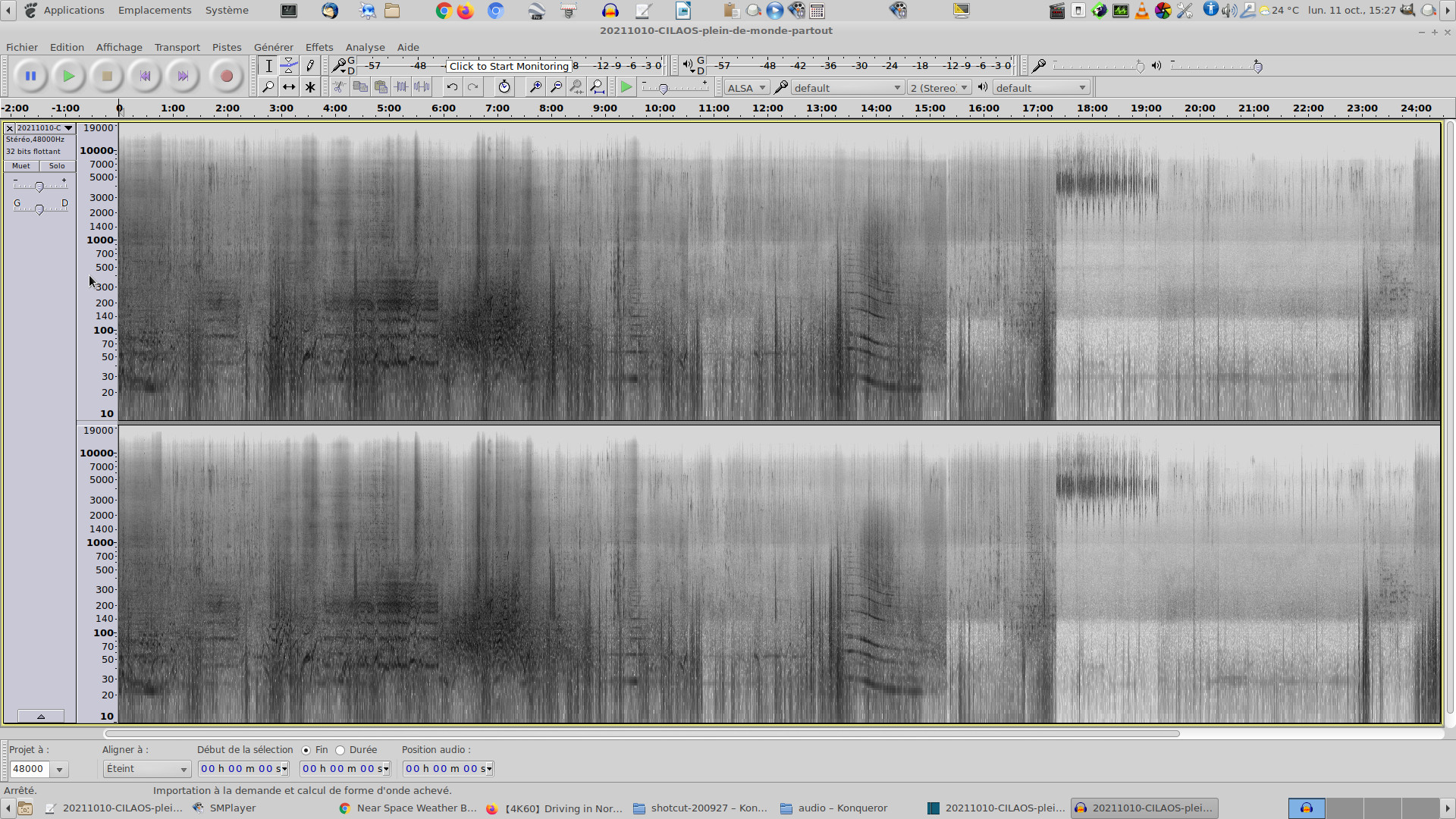Click the Zoom In magnifier
Screen dimensions: 1456x819
click(535, 87)
